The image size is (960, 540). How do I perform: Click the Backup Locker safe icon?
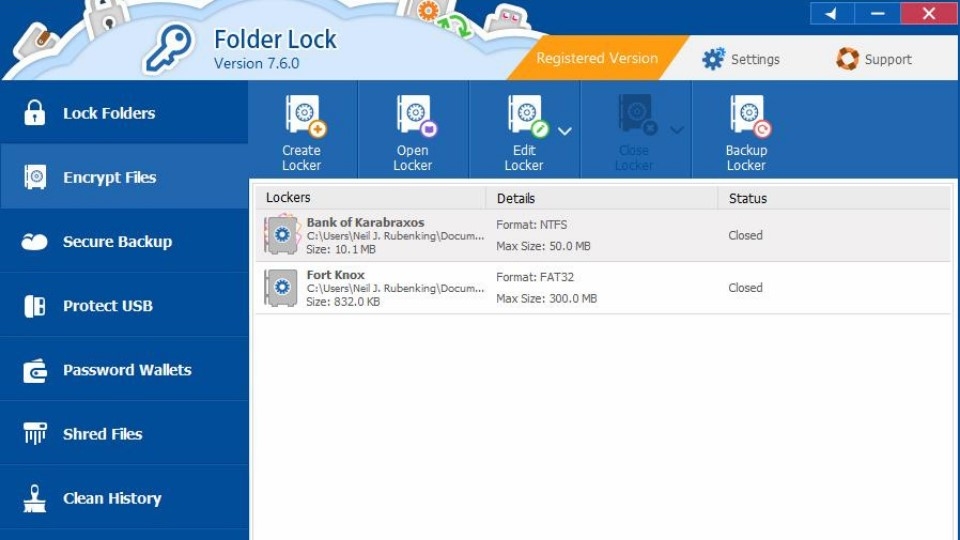pyautogui.click(x=750, y=116)
